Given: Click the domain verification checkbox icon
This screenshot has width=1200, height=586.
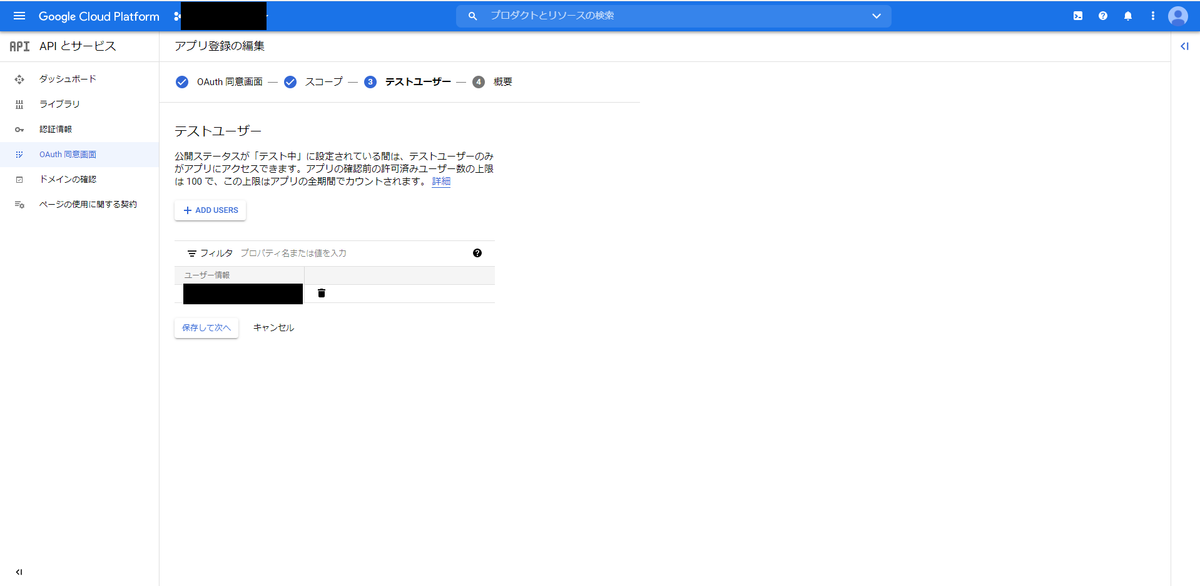Looking at the screenshot, I should click(19, 179).
